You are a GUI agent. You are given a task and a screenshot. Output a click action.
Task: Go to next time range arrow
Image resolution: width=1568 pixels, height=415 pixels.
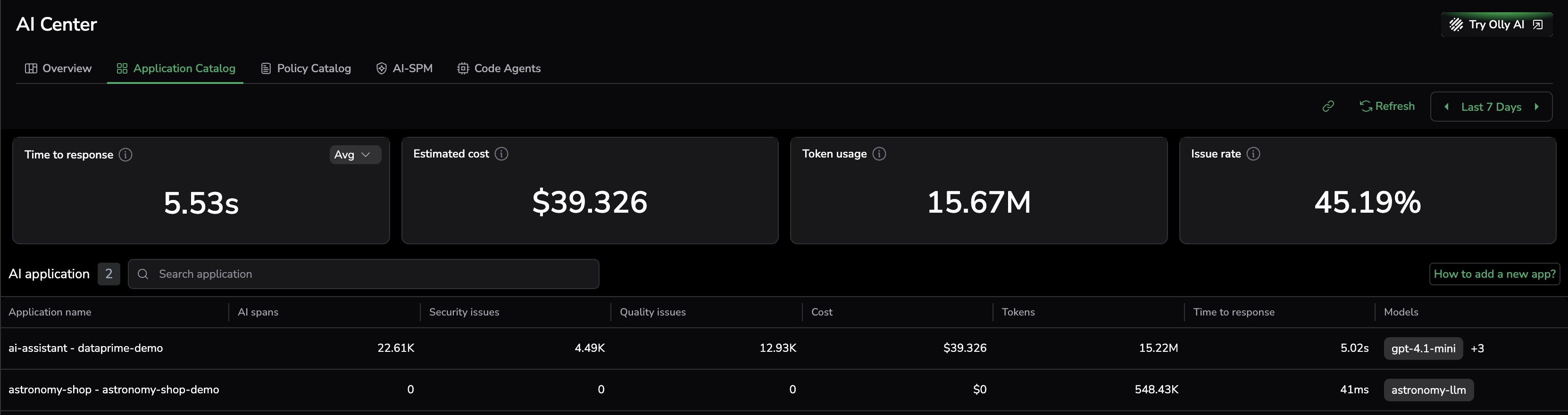(1536, 107)
